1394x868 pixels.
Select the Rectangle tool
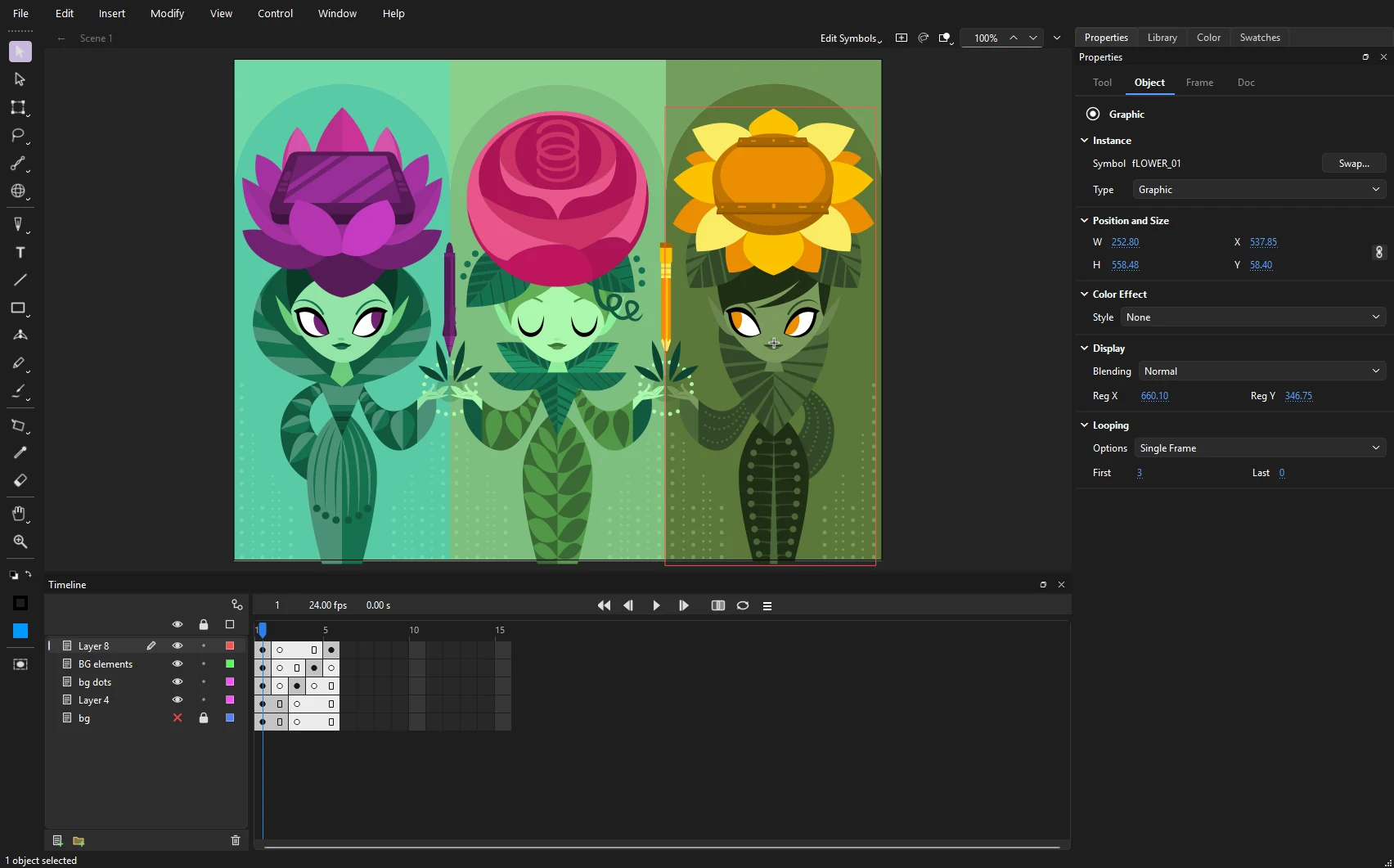point(18,308)
